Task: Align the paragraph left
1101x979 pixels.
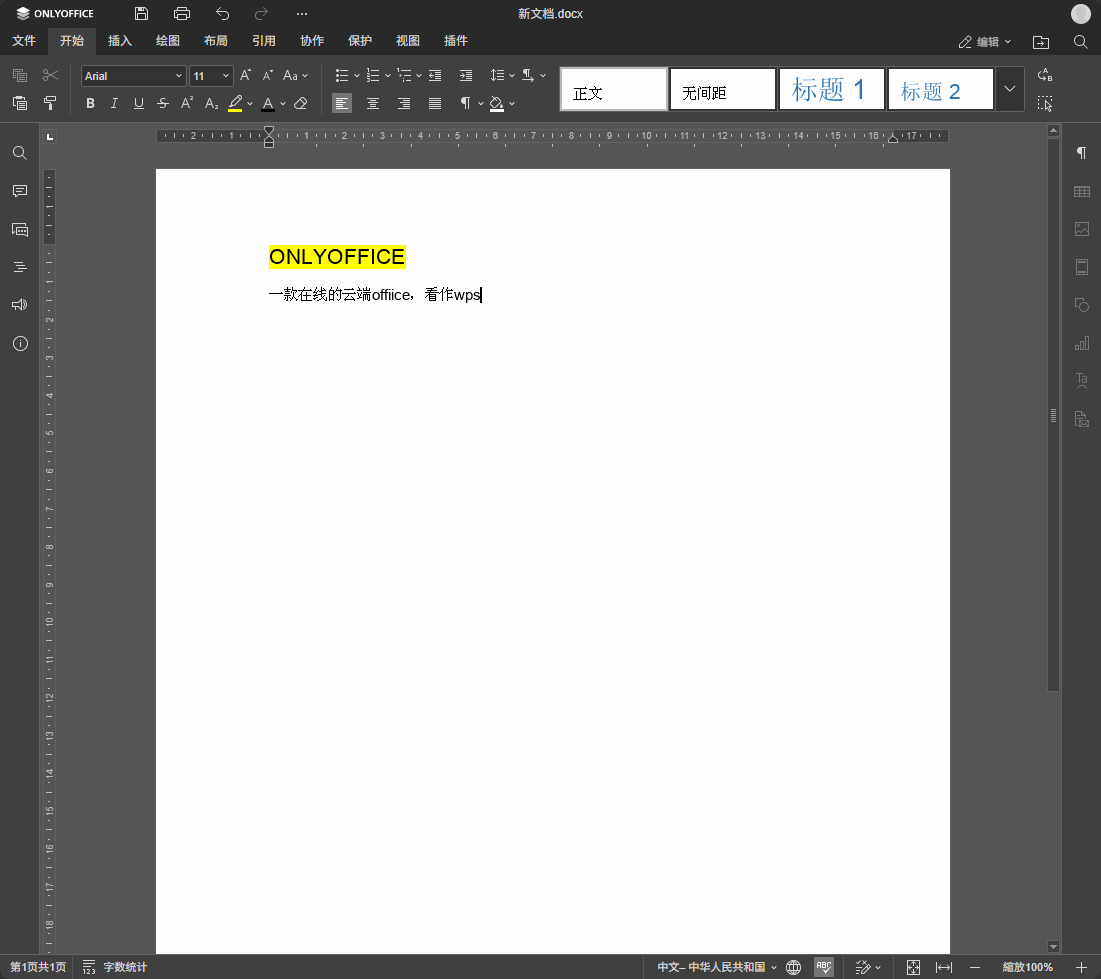Action: (342, 103)
